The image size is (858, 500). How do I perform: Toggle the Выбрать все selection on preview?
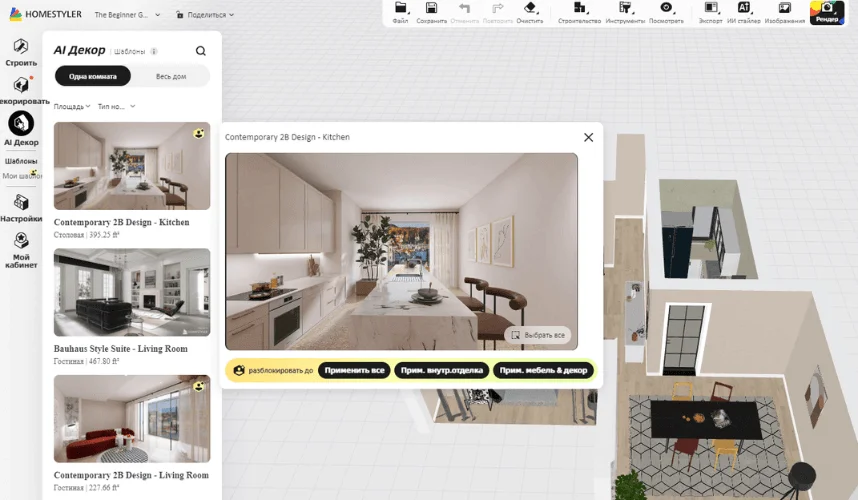pos(538,335)
